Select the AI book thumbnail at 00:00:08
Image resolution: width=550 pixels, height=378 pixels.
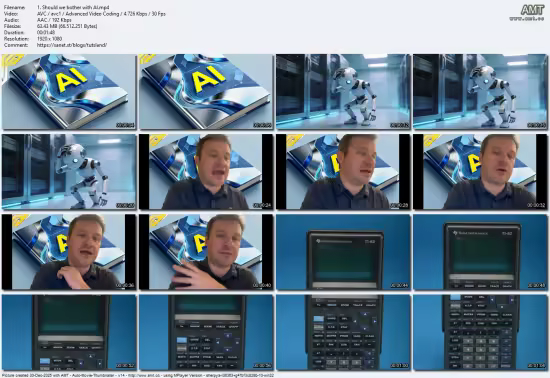click(x=206, y=92)
